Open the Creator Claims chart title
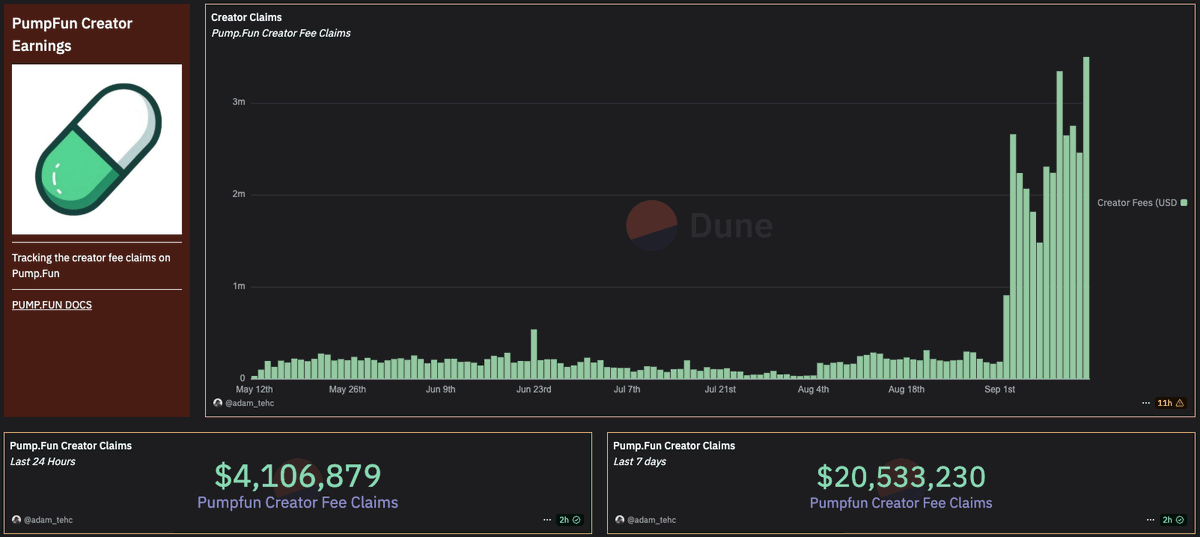Screen dimensions: 1200x537 tap(246, 17)
